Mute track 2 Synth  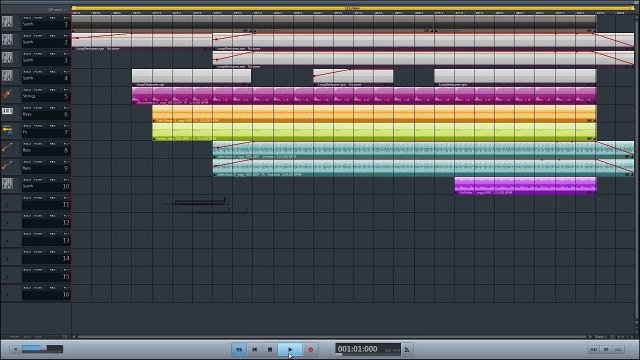pyautogui.click(x=38, y=36)
